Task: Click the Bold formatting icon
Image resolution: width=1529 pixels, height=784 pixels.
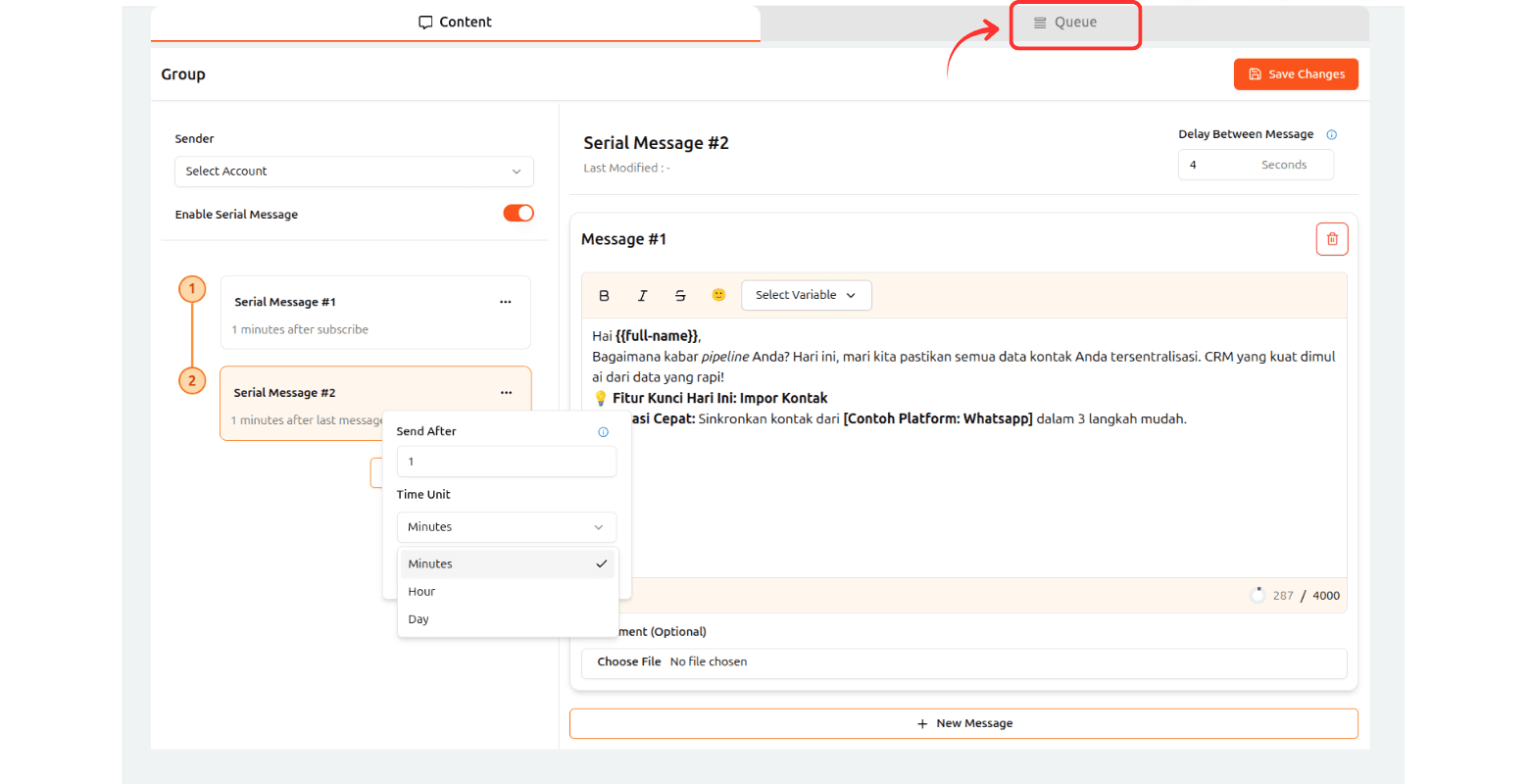Action: (x=604, y=295)
